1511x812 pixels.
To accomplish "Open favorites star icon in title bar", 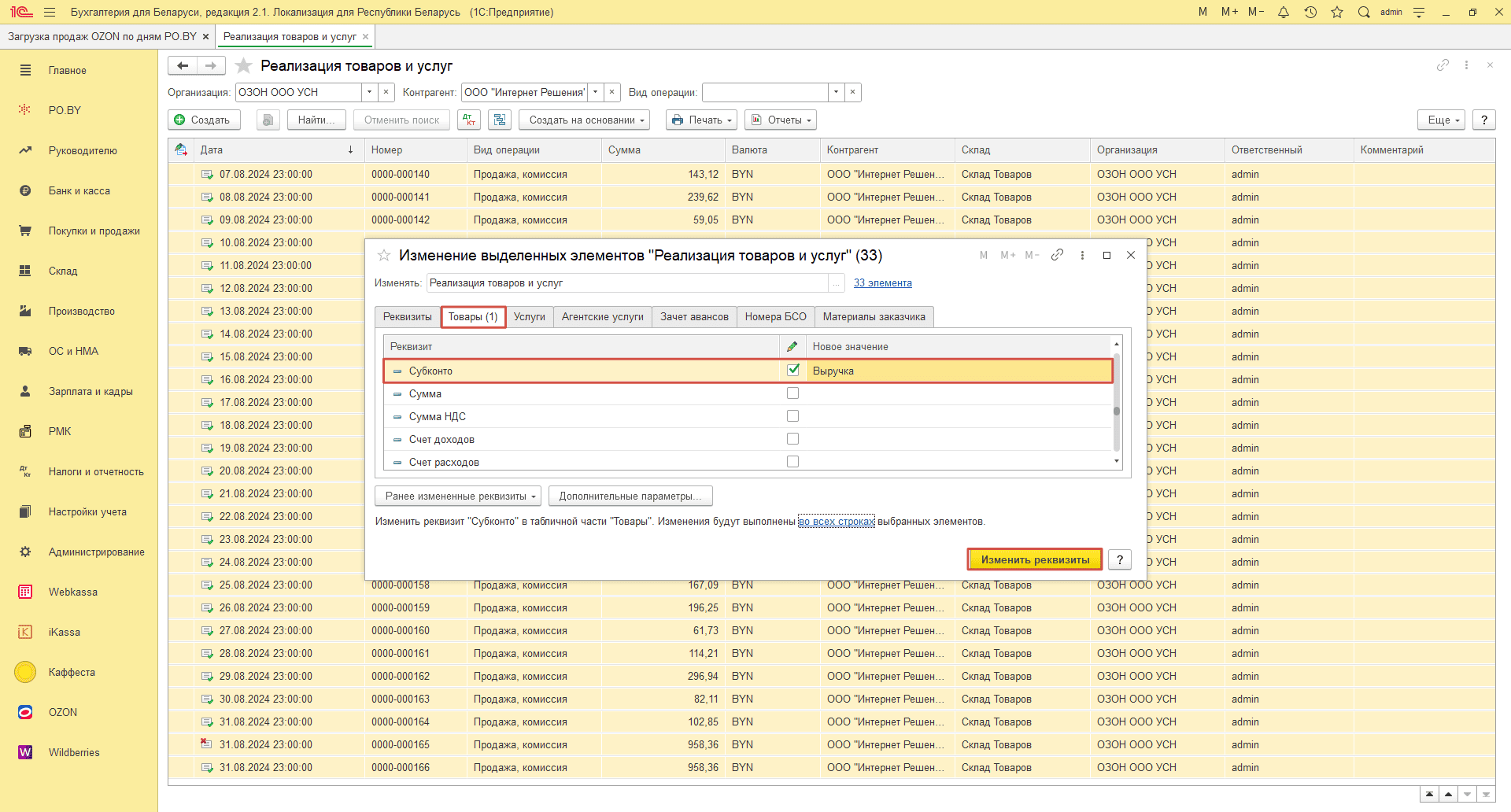I will (1337, 12).
